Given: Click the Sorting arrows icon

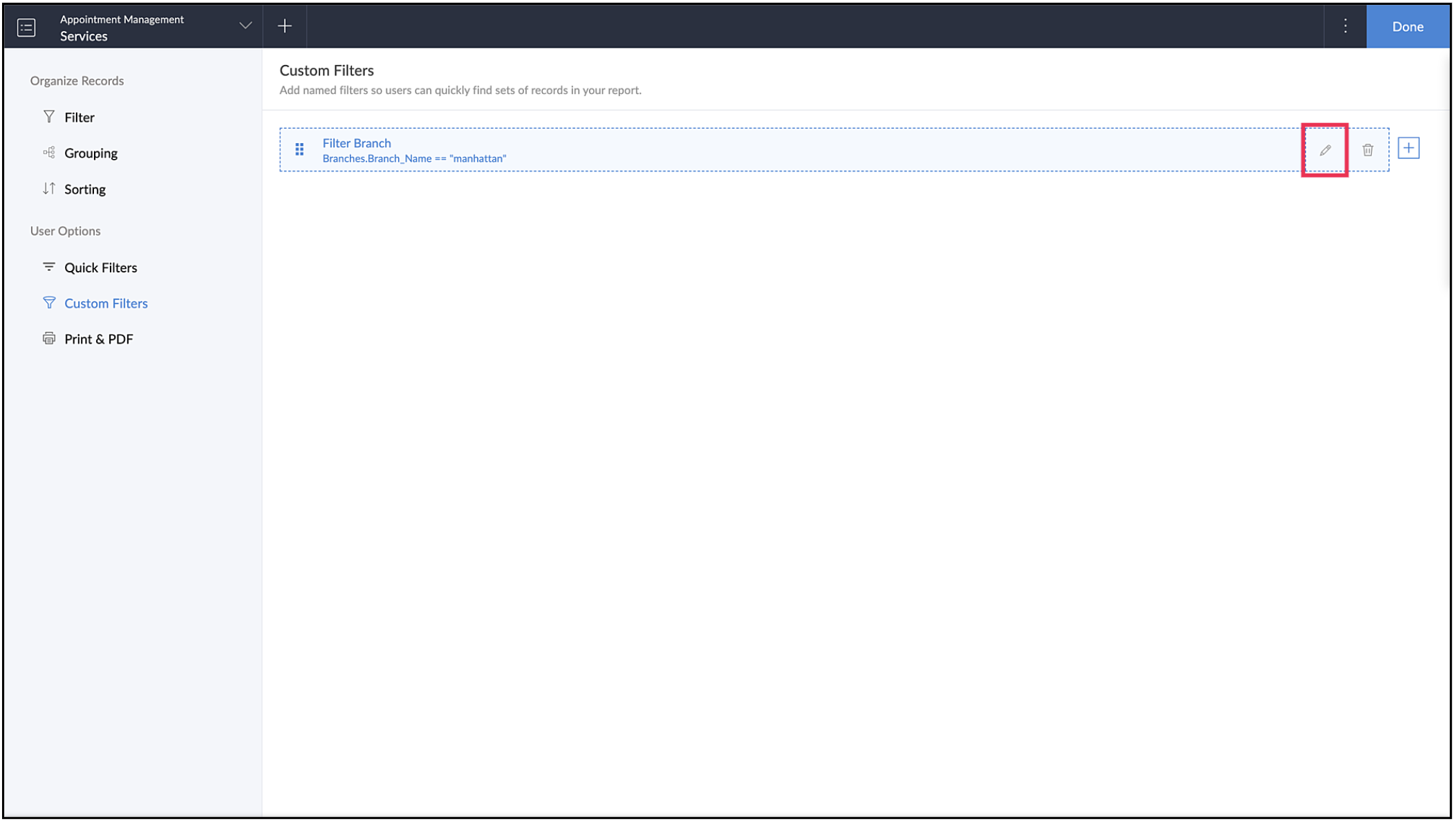Looking at the screenshot, I should (x=49, y=189).
